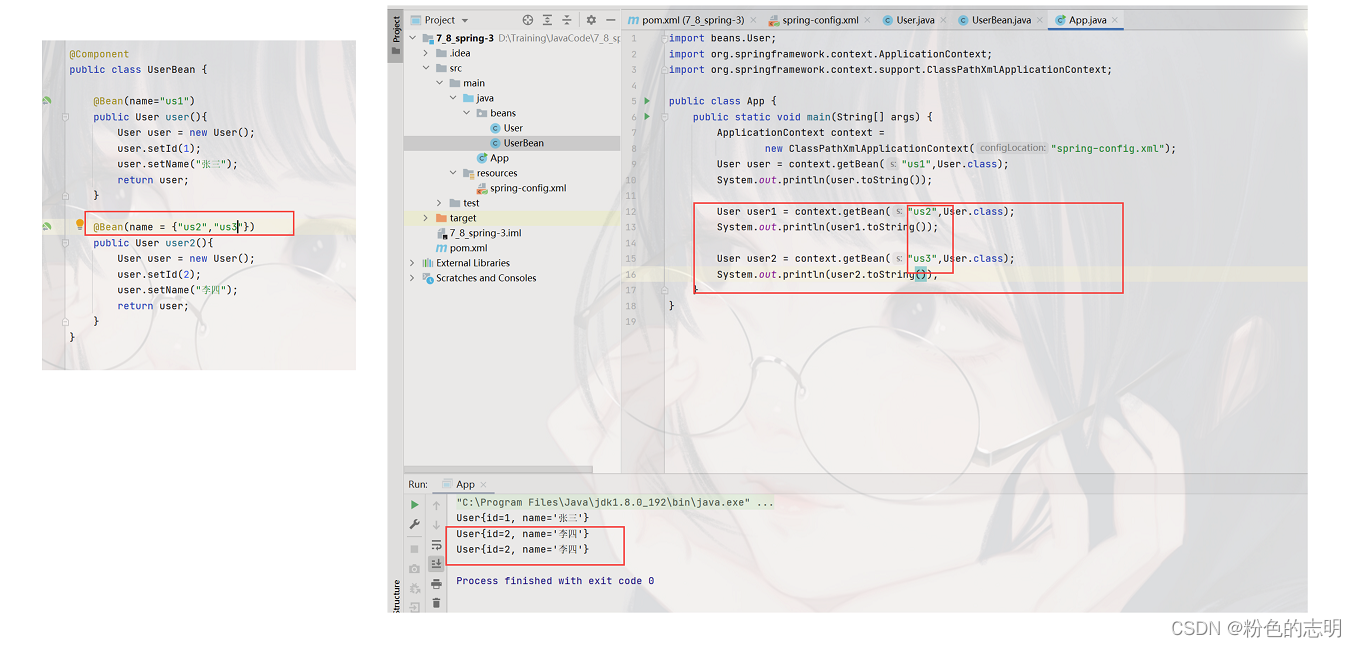The height and width of the screenshot is (647, 1357).
Task: Hide the Project panel with minus icon
Action: click(x=611, y=20)
